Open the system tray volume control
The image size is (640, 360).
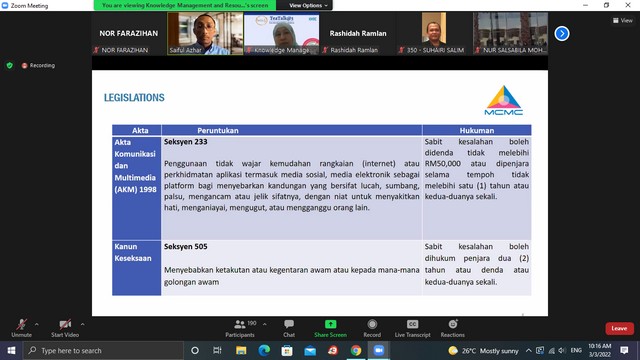(562, 351)
